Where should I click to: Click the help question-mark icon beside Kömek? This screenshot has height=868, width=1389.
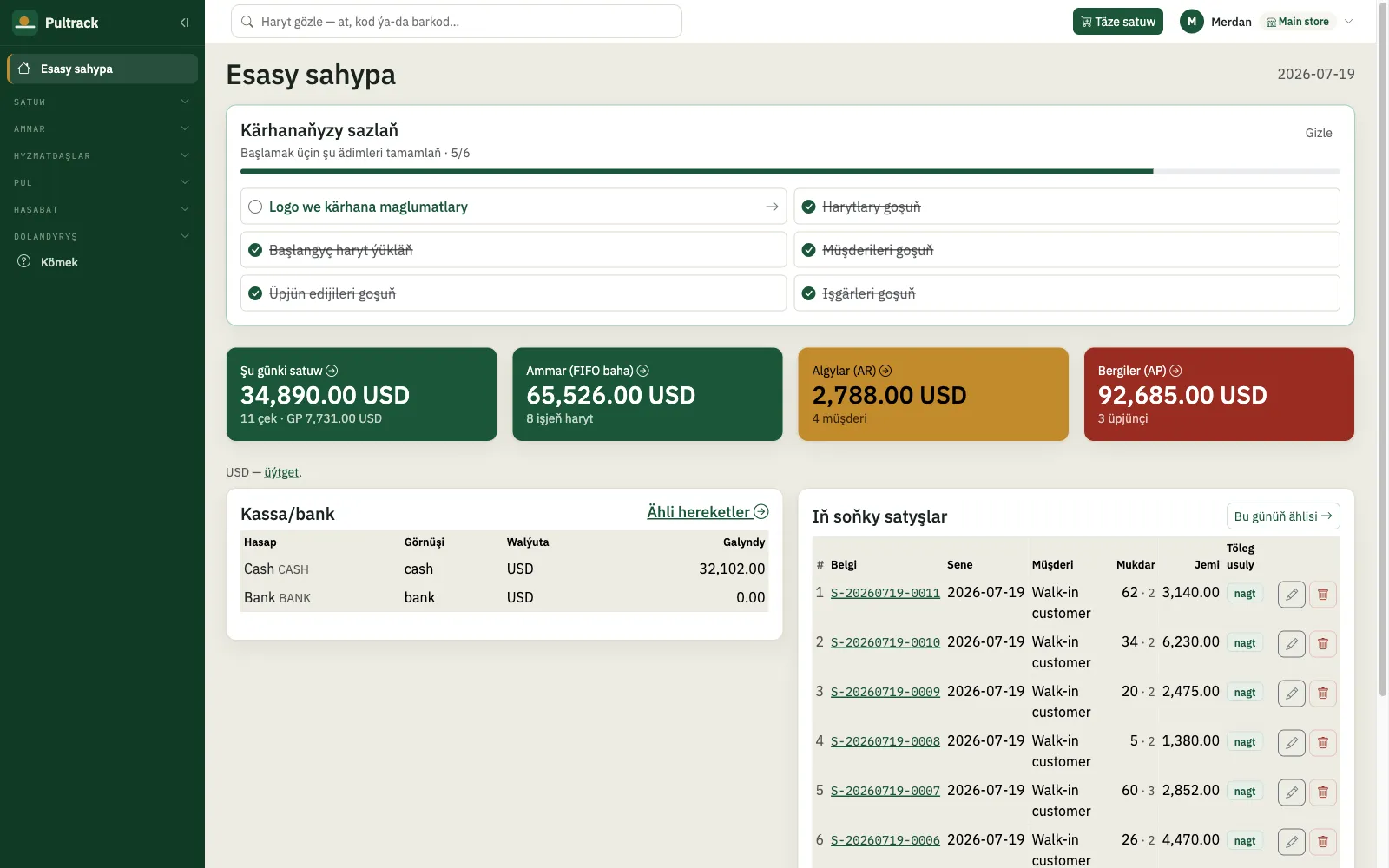(24, 261)
